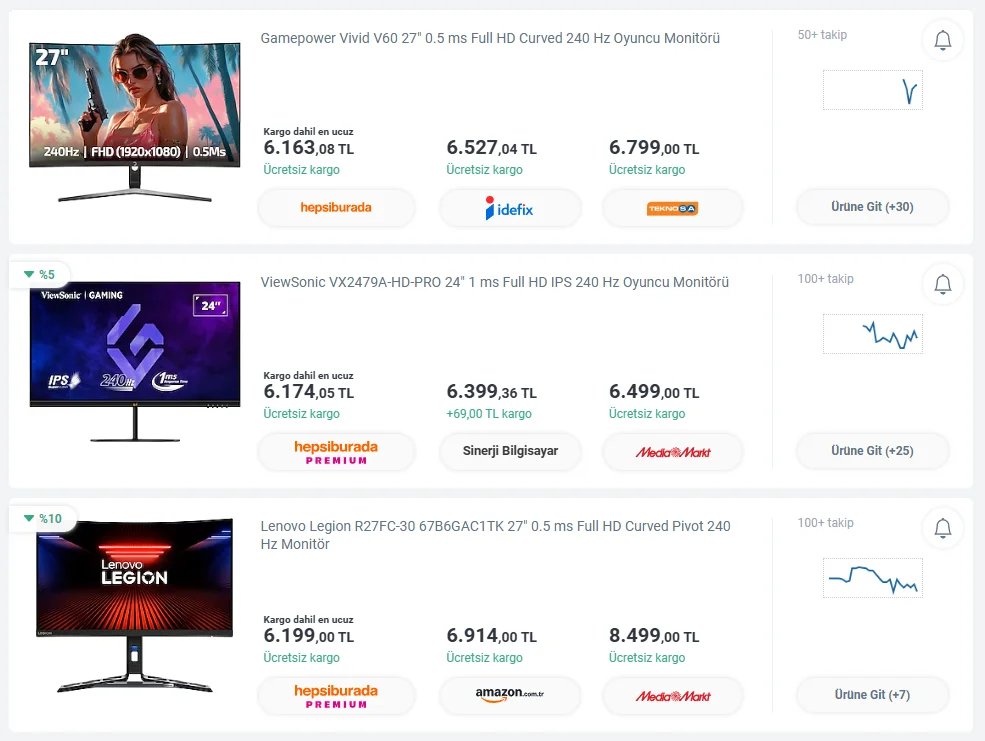Viewport: 985px width, 741px height.
Task: Open the MediaMarkt offer for ViewSonic monitor
Action: pos(672,452)
